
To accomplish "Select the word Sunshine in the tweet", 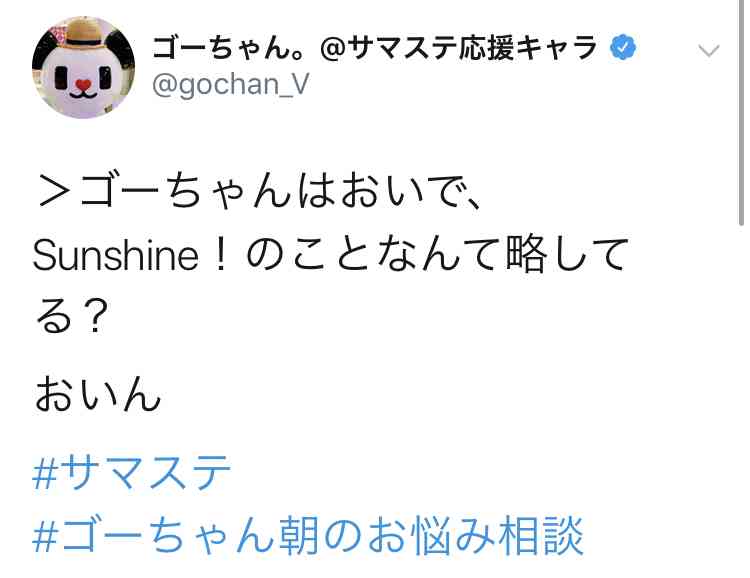I will point(116,255).
